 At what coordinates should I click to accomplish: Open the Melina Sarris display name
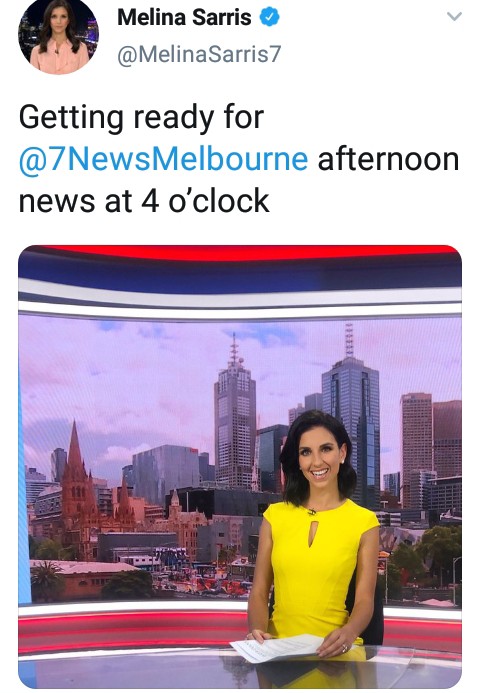(x=184, y=17)
